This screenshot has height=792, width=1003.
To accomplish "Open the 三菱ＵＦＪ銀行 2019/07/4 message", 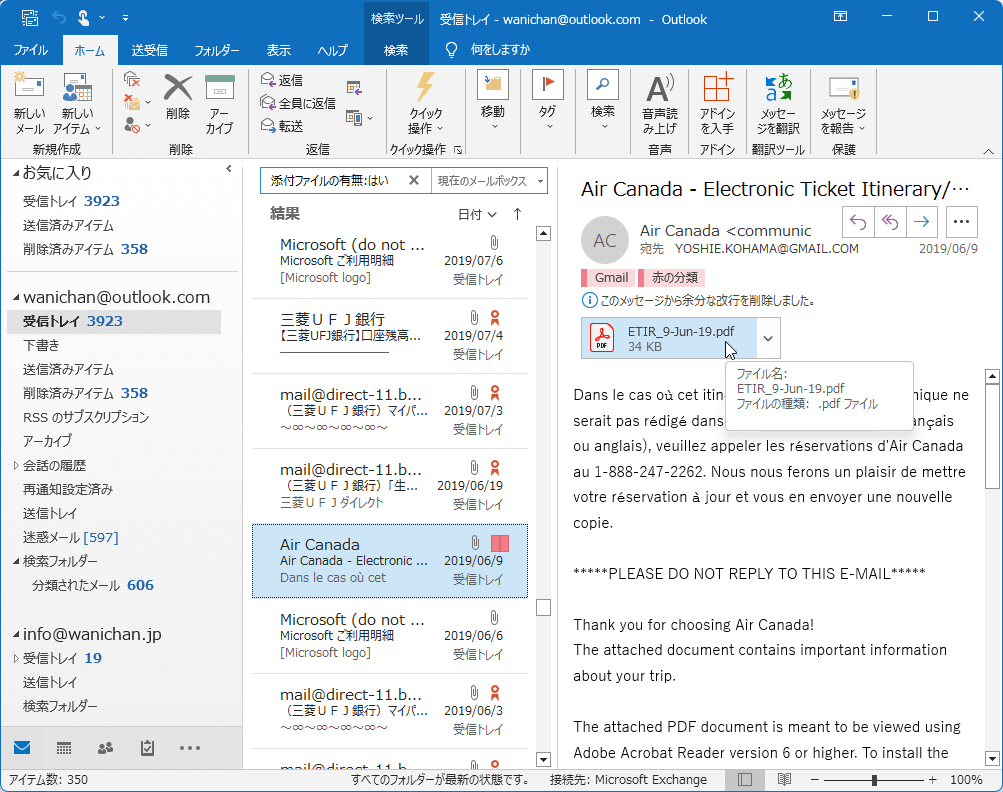I will coord(390,336).
